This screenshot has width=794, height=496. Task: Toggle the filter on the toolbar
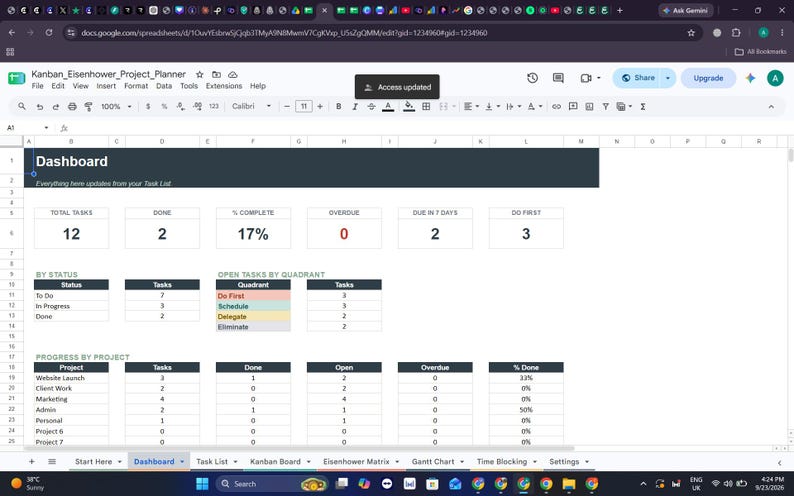pyautogui.click(x=606, y=106)
